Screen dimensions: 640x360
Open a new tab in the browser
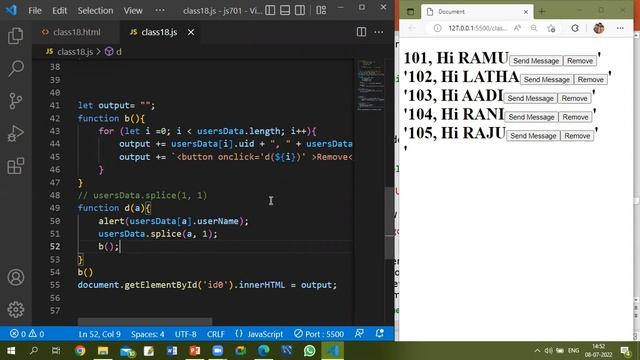pyautogui.click(x=542, y=12)
